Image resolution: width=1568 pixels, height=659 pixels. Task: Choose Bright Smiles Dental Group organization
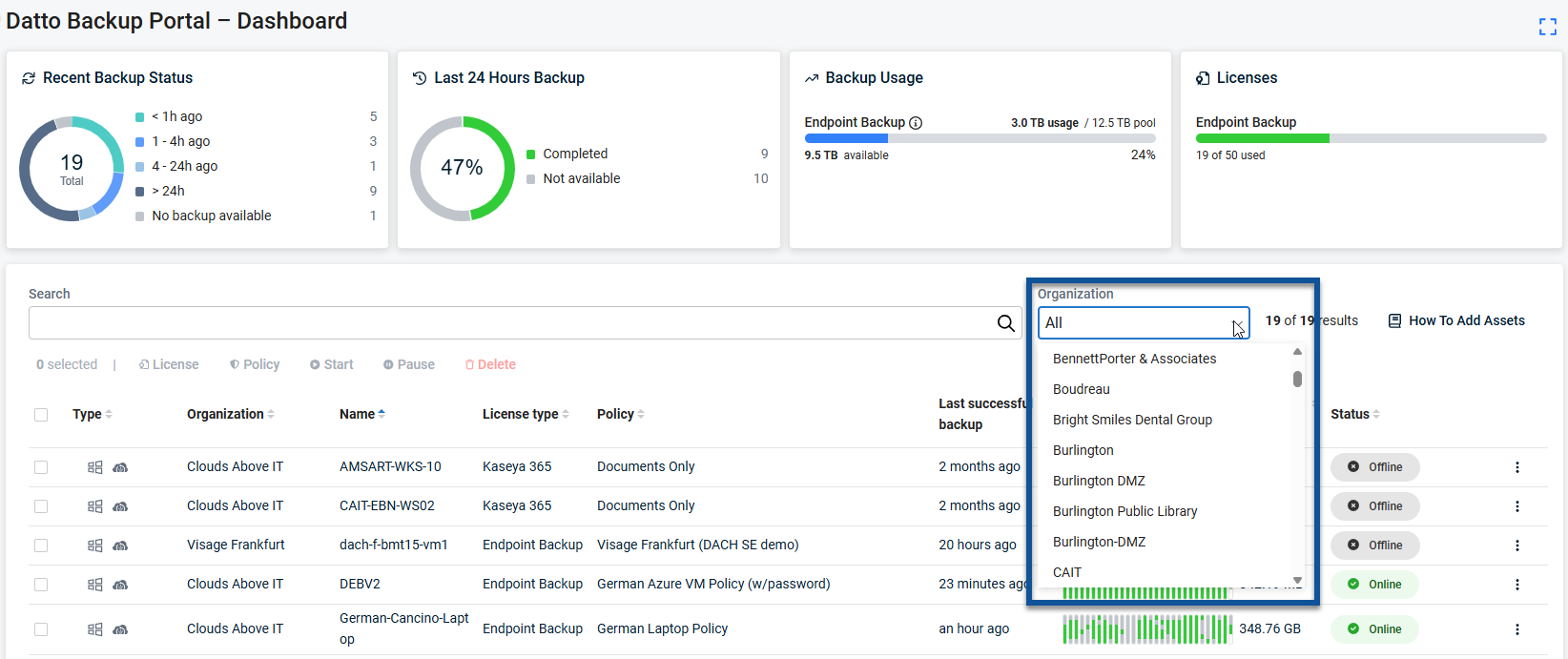pyautogui.click(x=1132, y=420)
